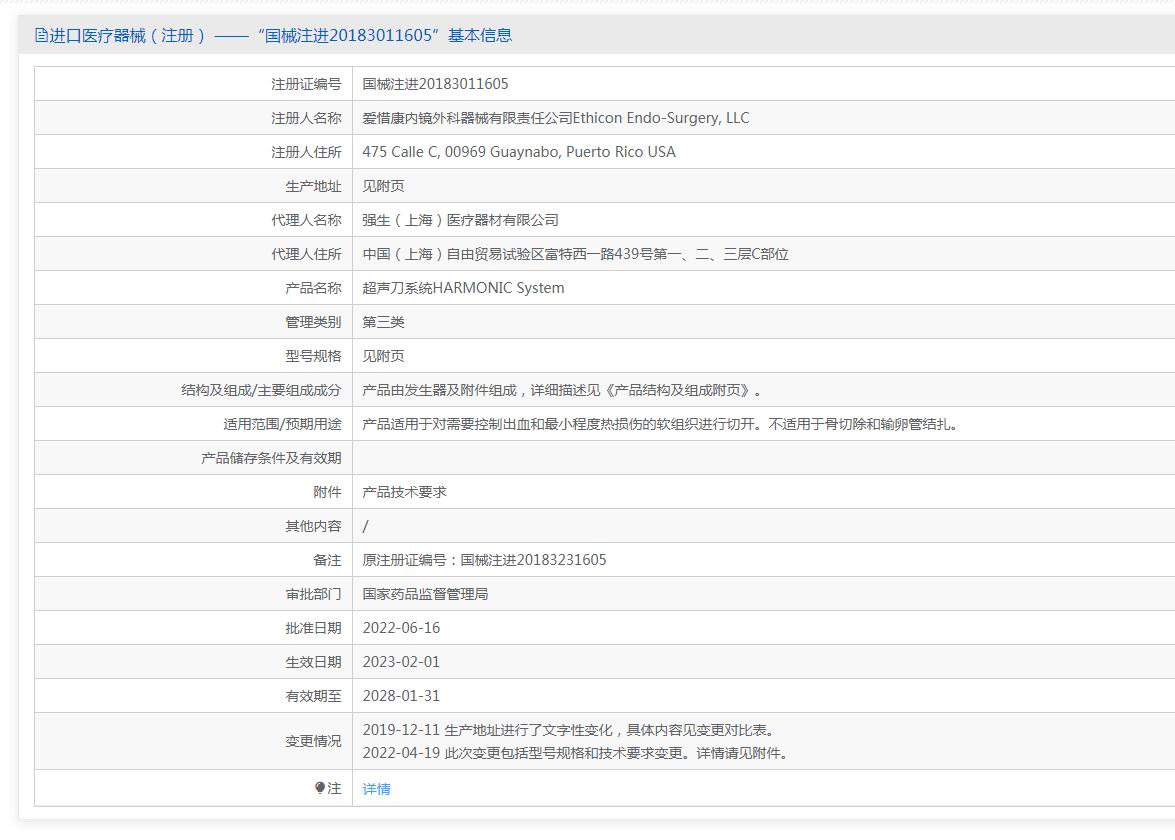The width and height of the screenshot is (1175, 840).
Task: Click remark 原注册证编号：国械注进20183231605
Action: pyautogui.click(x=484, y=560)
